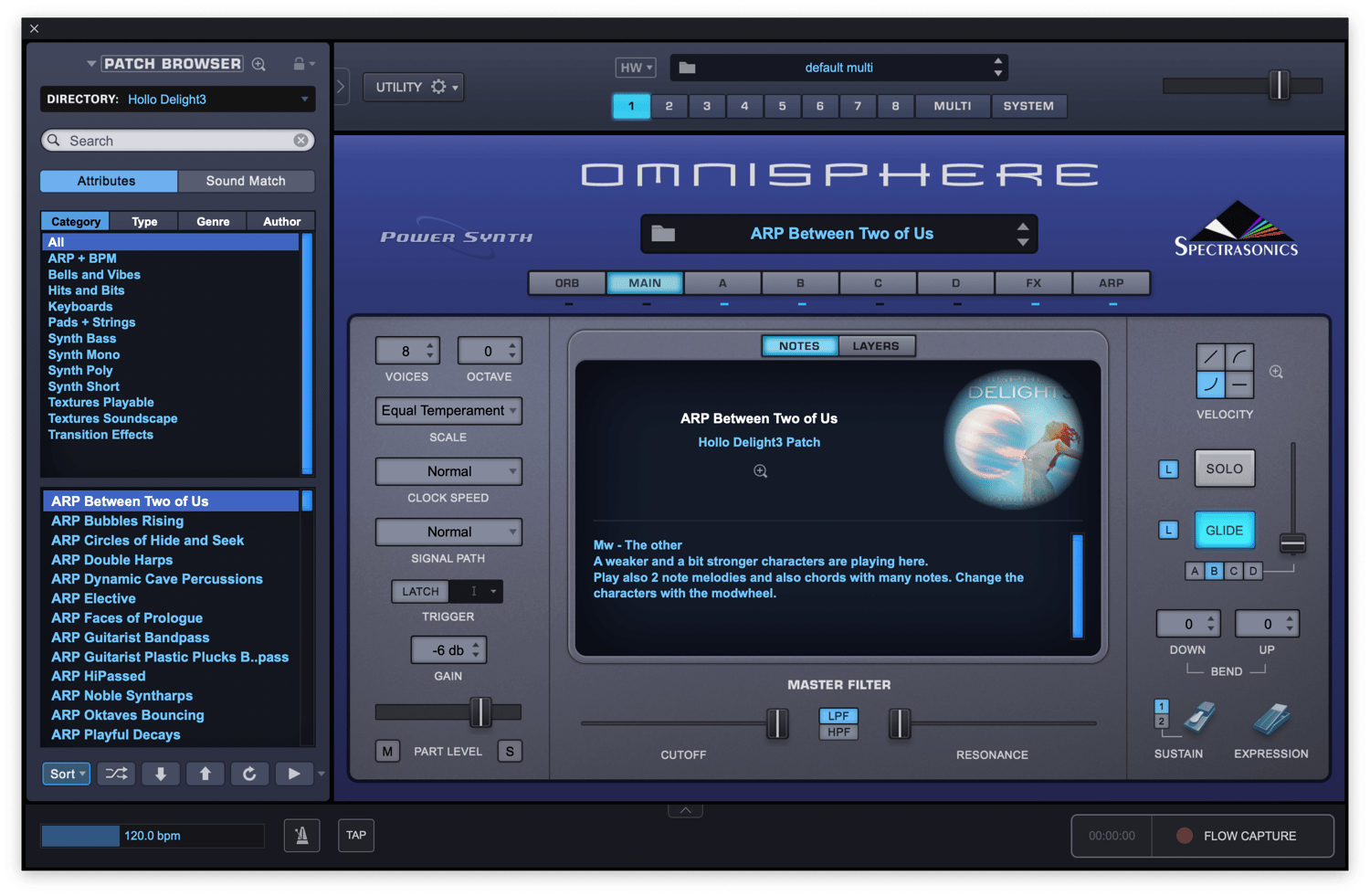This screenshot has height=896, width=1370.
Task: Open the default multi folder icon
Action: click(688, 68)
